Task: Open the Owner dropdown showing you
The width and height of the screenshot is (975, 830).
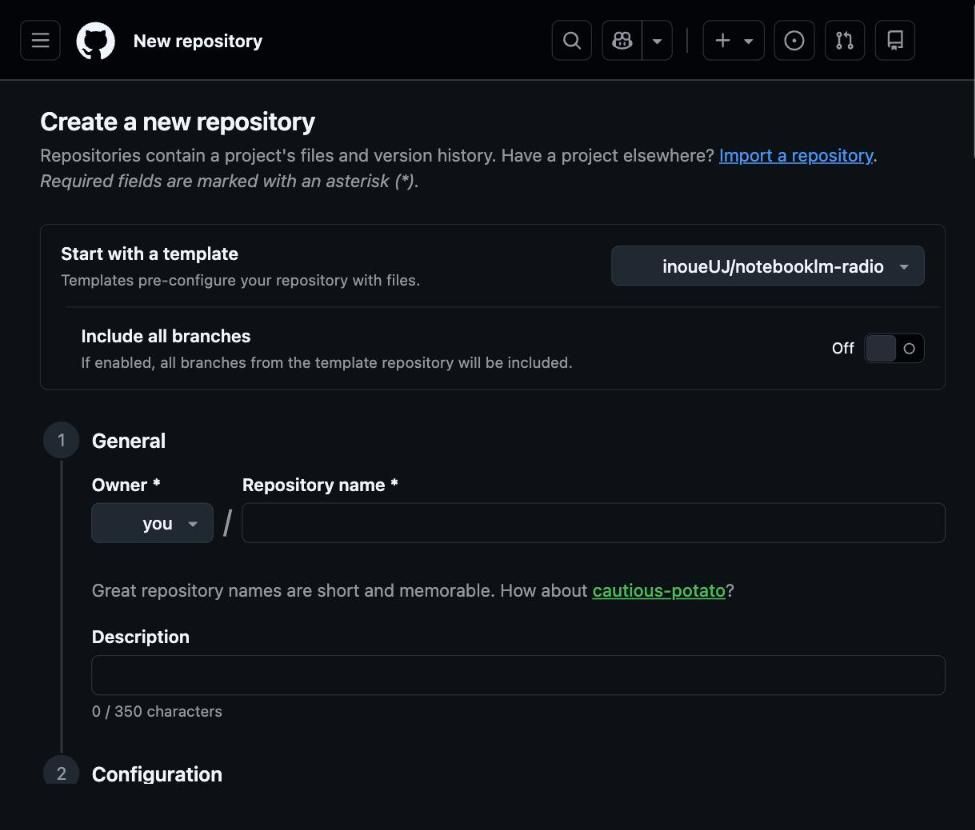Action: pos(152,523)
